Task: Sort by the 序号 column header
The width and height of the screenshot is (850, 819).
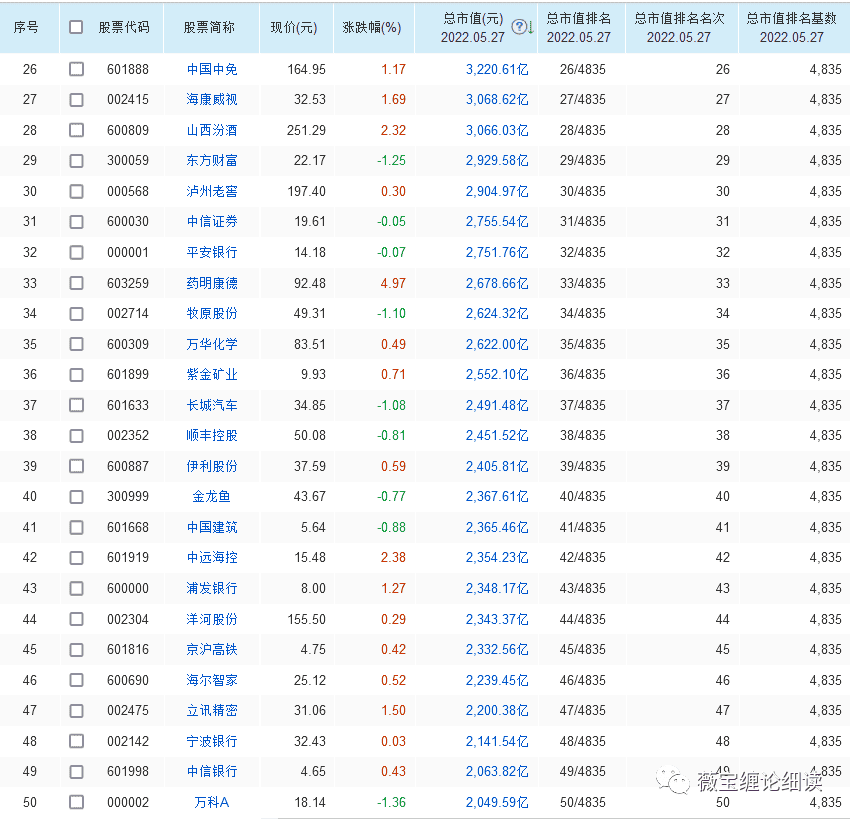Action: (x=26, y=27)
